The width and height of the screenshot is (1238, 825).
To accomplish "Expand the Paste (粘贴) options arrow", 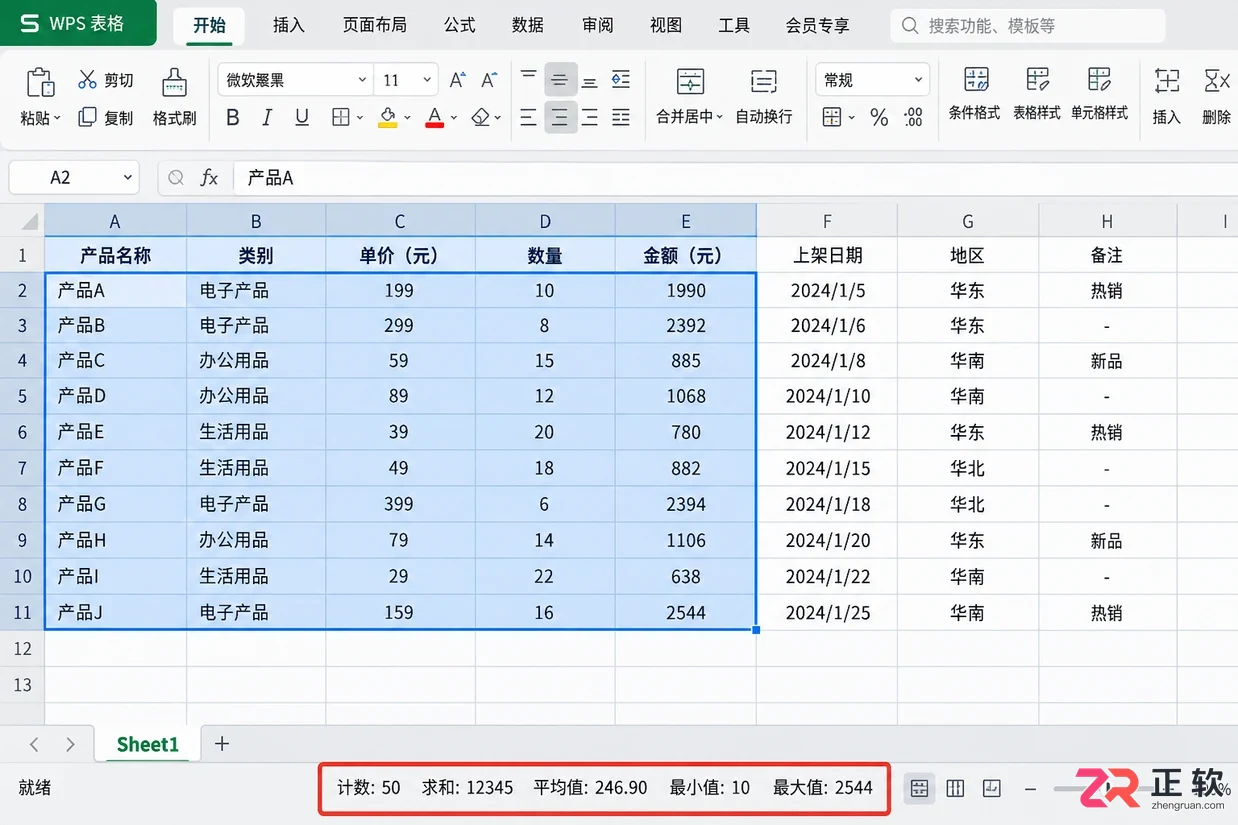I will point(58,118).
